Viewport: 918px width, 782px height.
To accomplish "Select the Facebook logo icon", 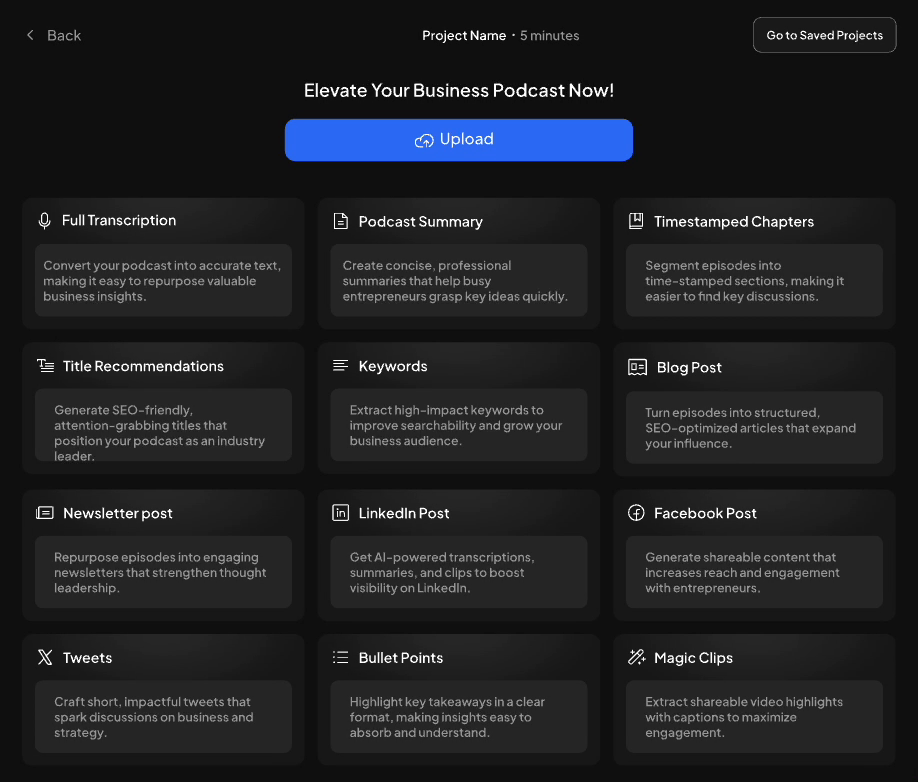I will tap(637, 513).
